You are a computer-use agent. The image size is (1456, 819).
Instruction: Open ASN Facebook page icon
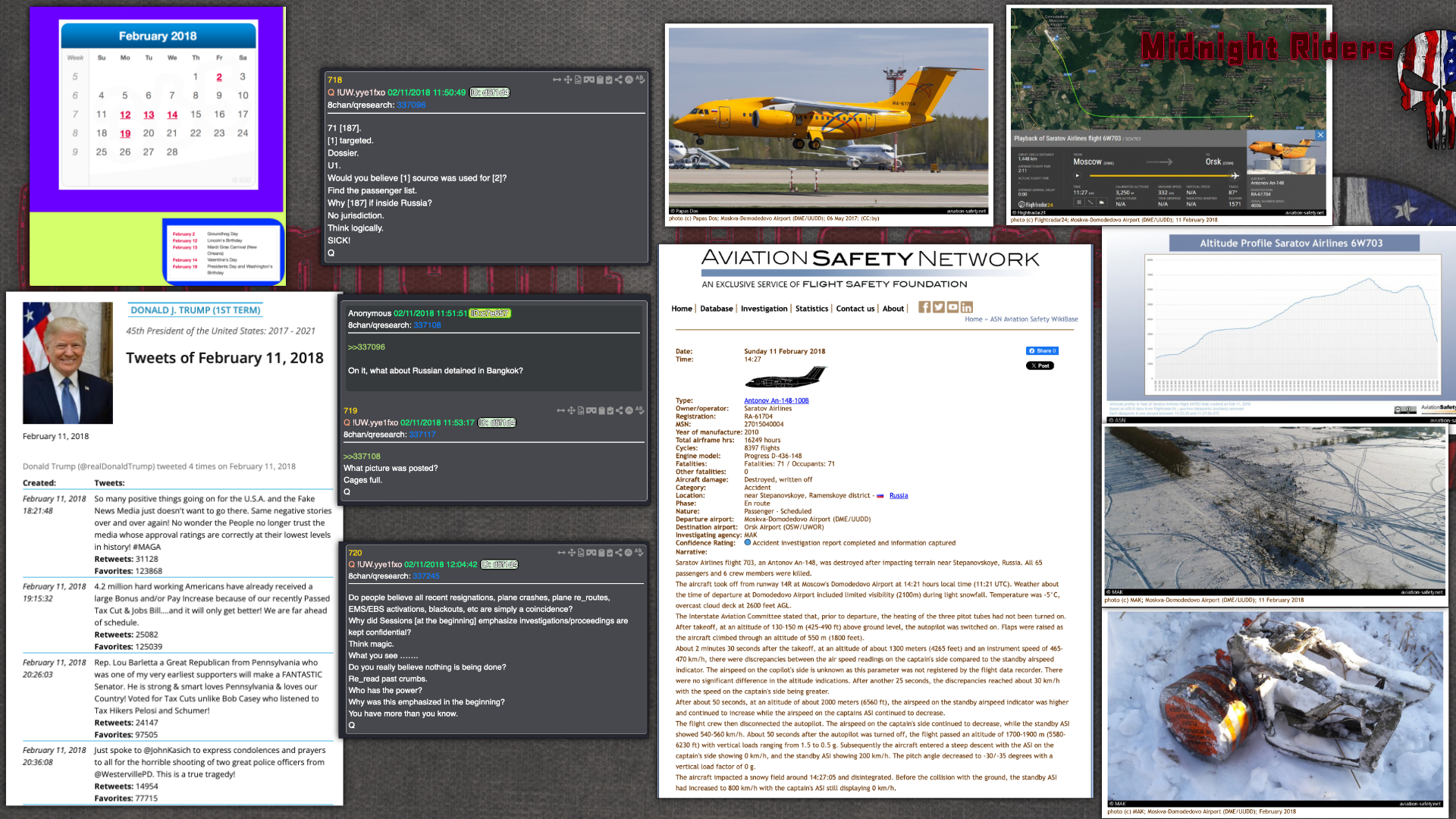tap(924, 307)
